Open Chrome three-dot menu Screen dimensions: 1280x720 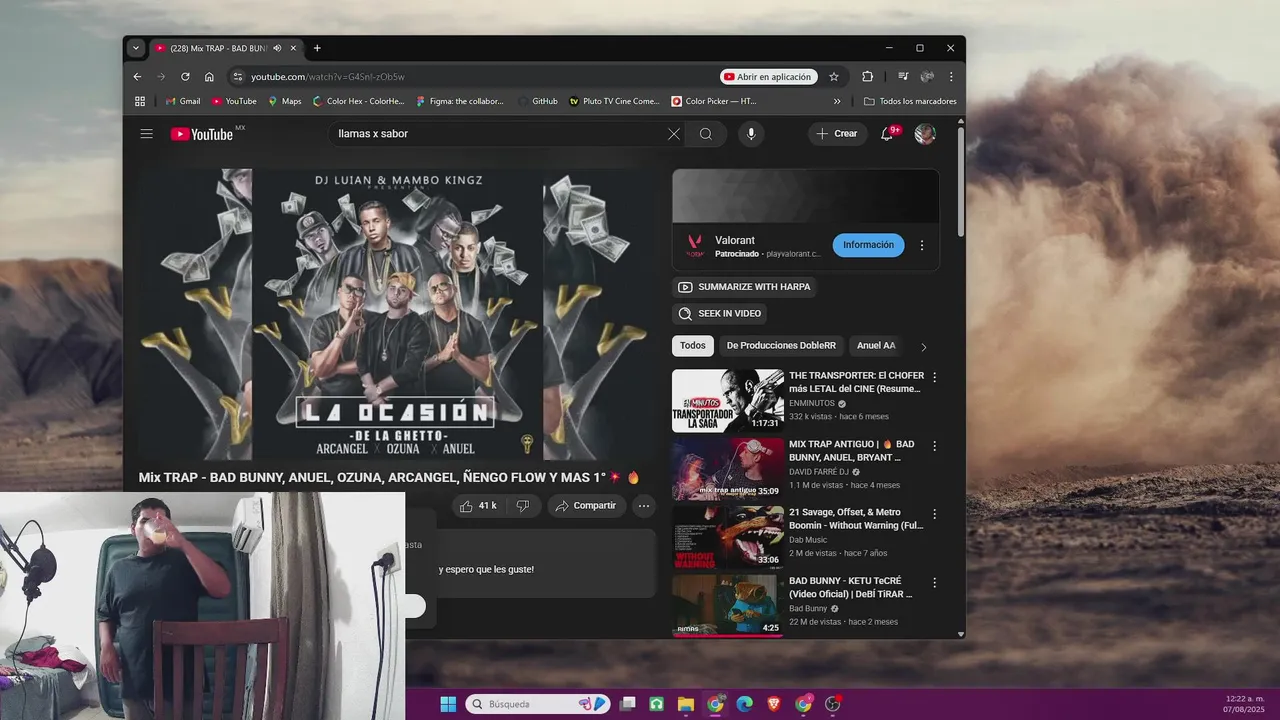click(951, 76)
